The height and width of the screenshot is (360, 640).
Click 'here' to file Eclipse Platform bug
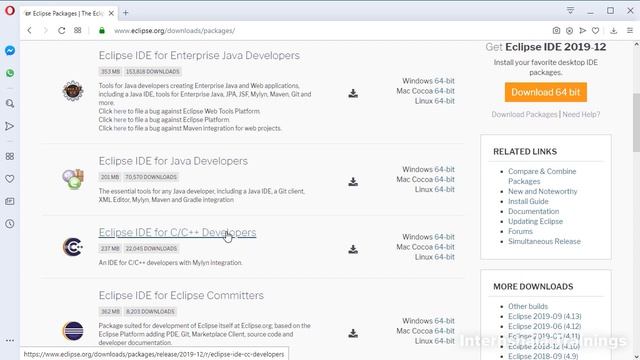pos(120,120)
